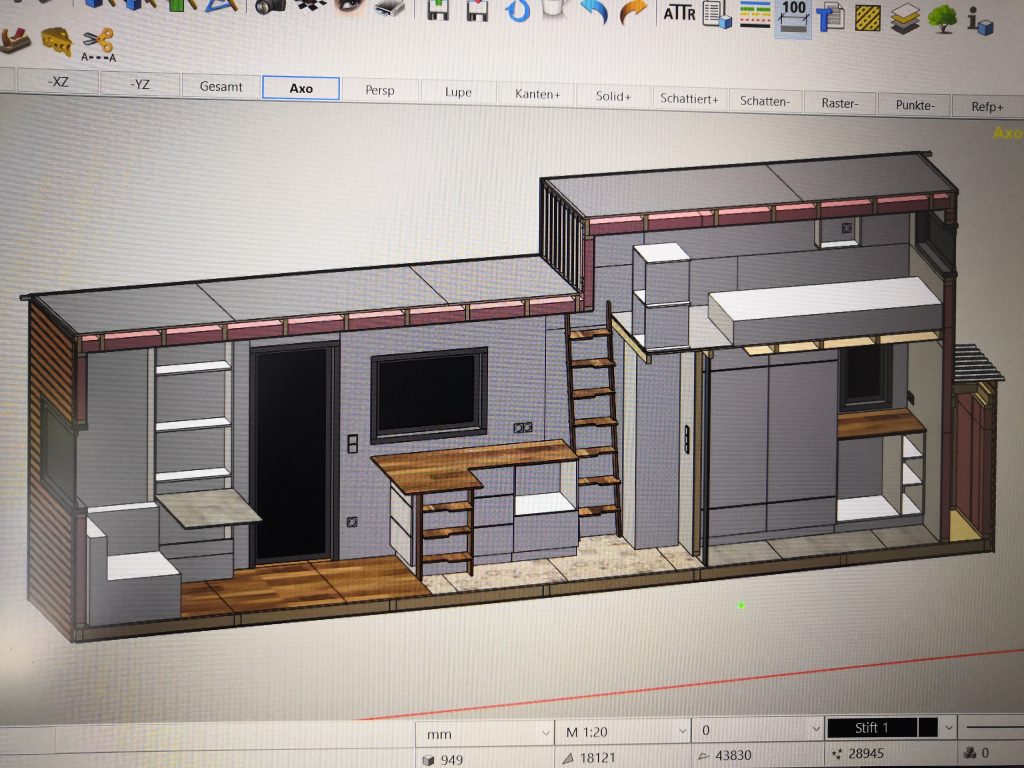This screenshot has height=768, width=1024.
Task: Click the black Stift 1 color swatch
Action: 926,727
